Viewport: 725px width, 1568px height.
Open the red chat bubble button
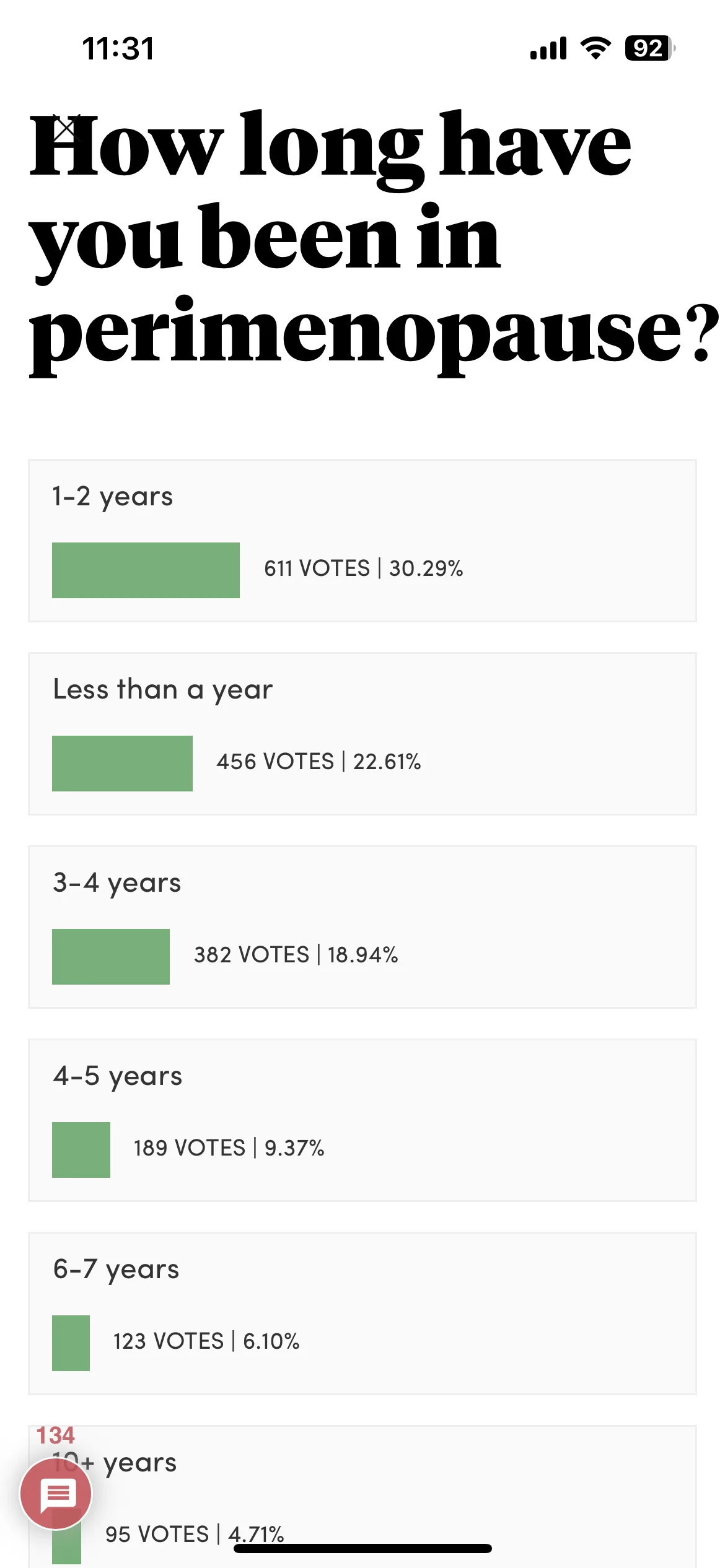click(x=56, y=1494)
